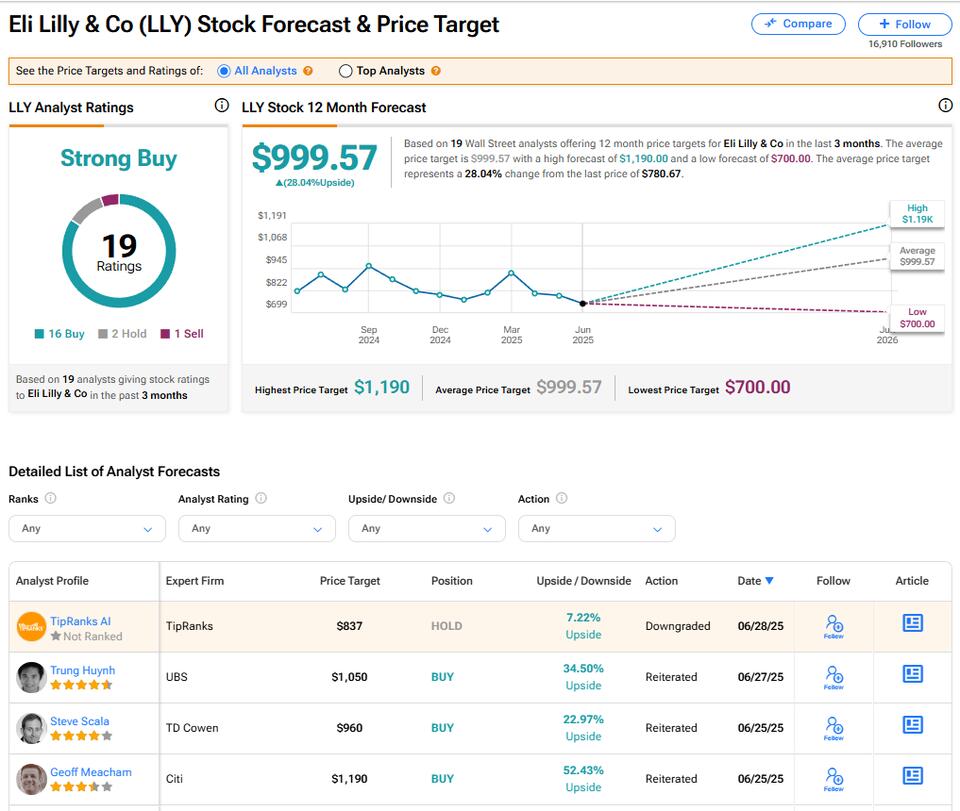960x811 pixels.
Task: Open Geoff Meacham's analyst profile link
Action: pos(91,772)
